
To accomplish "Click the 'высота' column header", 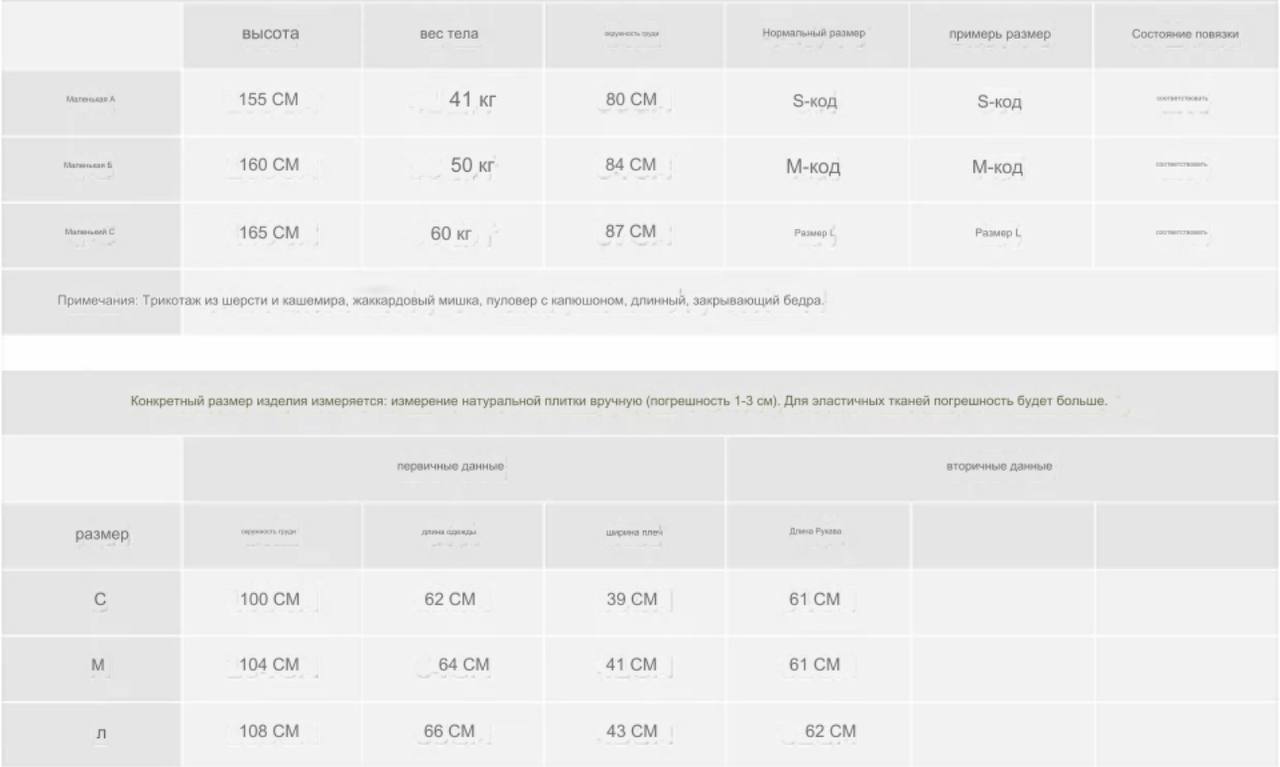I will [x=271, y=34].
